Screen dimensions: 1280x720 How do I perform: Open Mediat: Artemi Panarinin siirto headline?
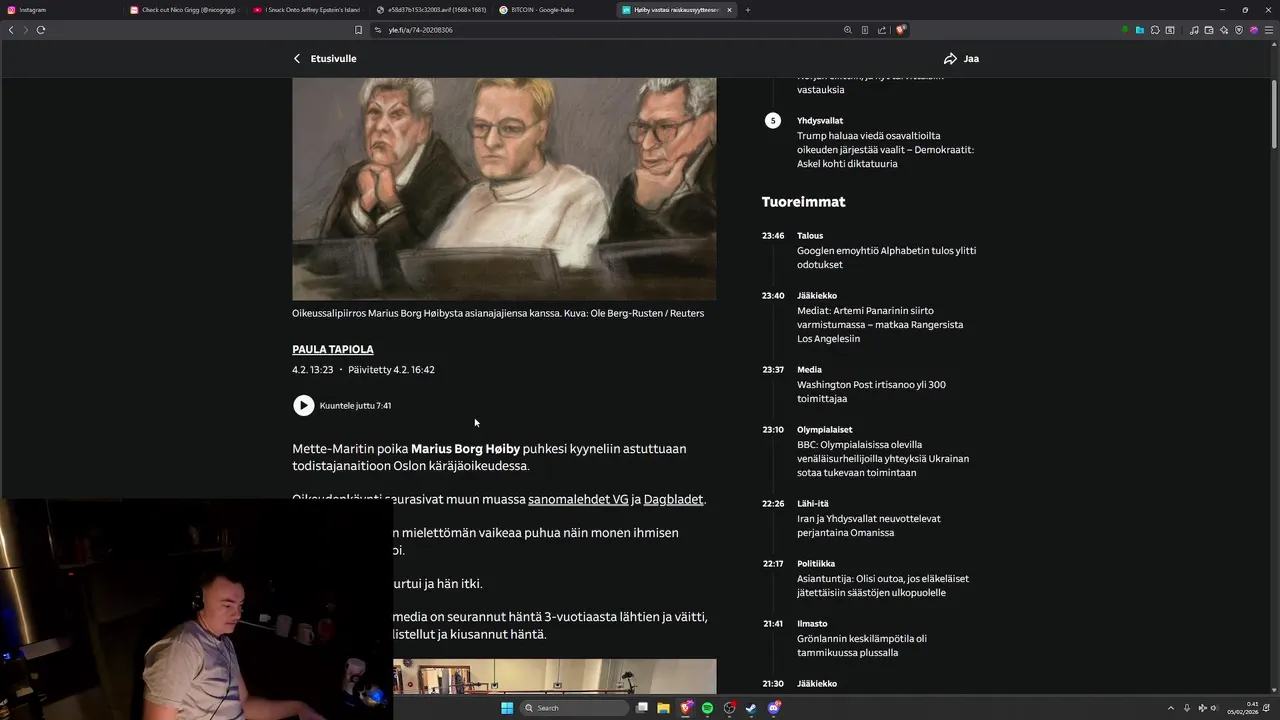pyautogui.click(x=880, y=325)
